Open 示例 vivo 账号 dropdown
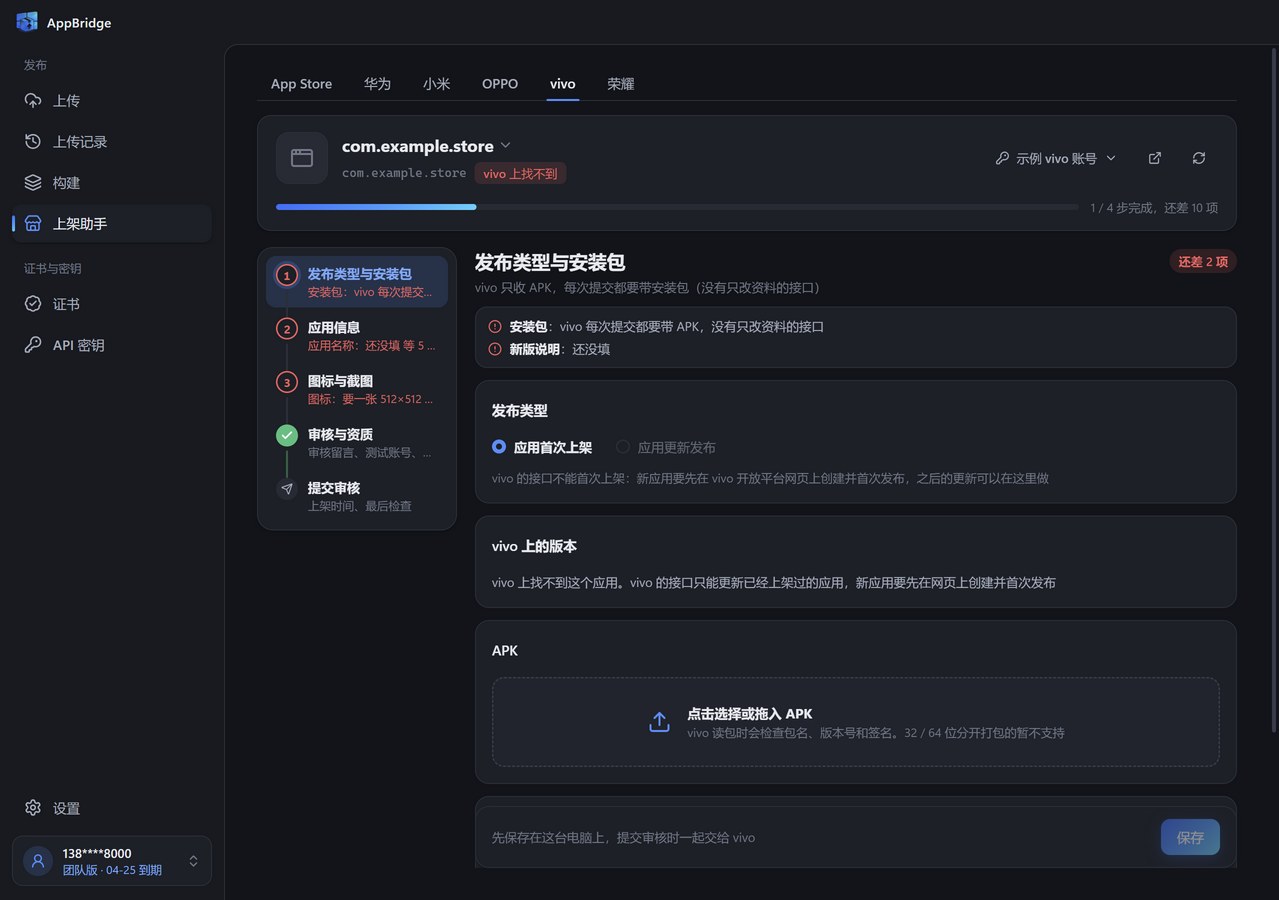The height and width of the screenshot is (900, 1279). point(1056,158)
